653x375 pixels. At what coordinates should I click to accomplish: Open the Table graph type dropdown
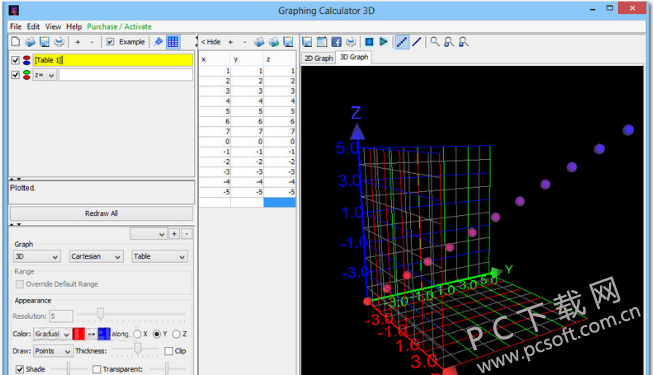coord(160,256)
